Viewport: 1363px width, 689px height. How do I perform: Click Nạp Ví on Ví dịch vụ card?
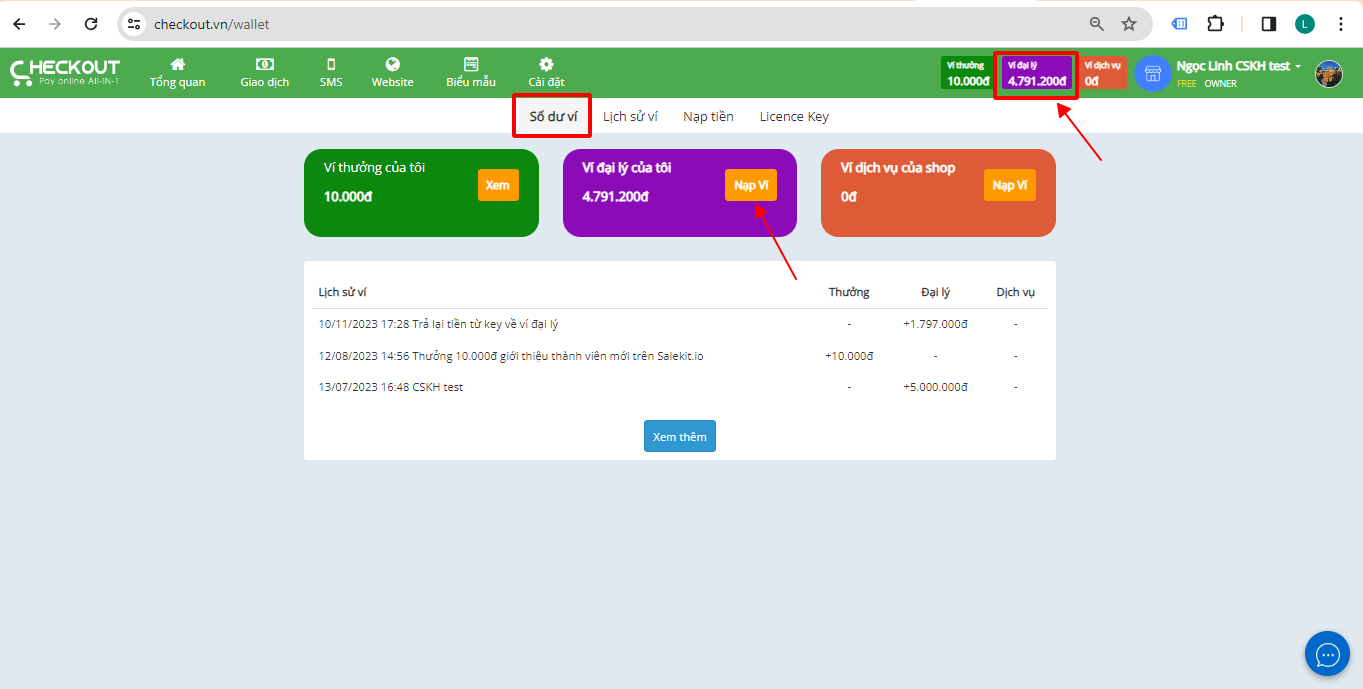[1009, 185]
